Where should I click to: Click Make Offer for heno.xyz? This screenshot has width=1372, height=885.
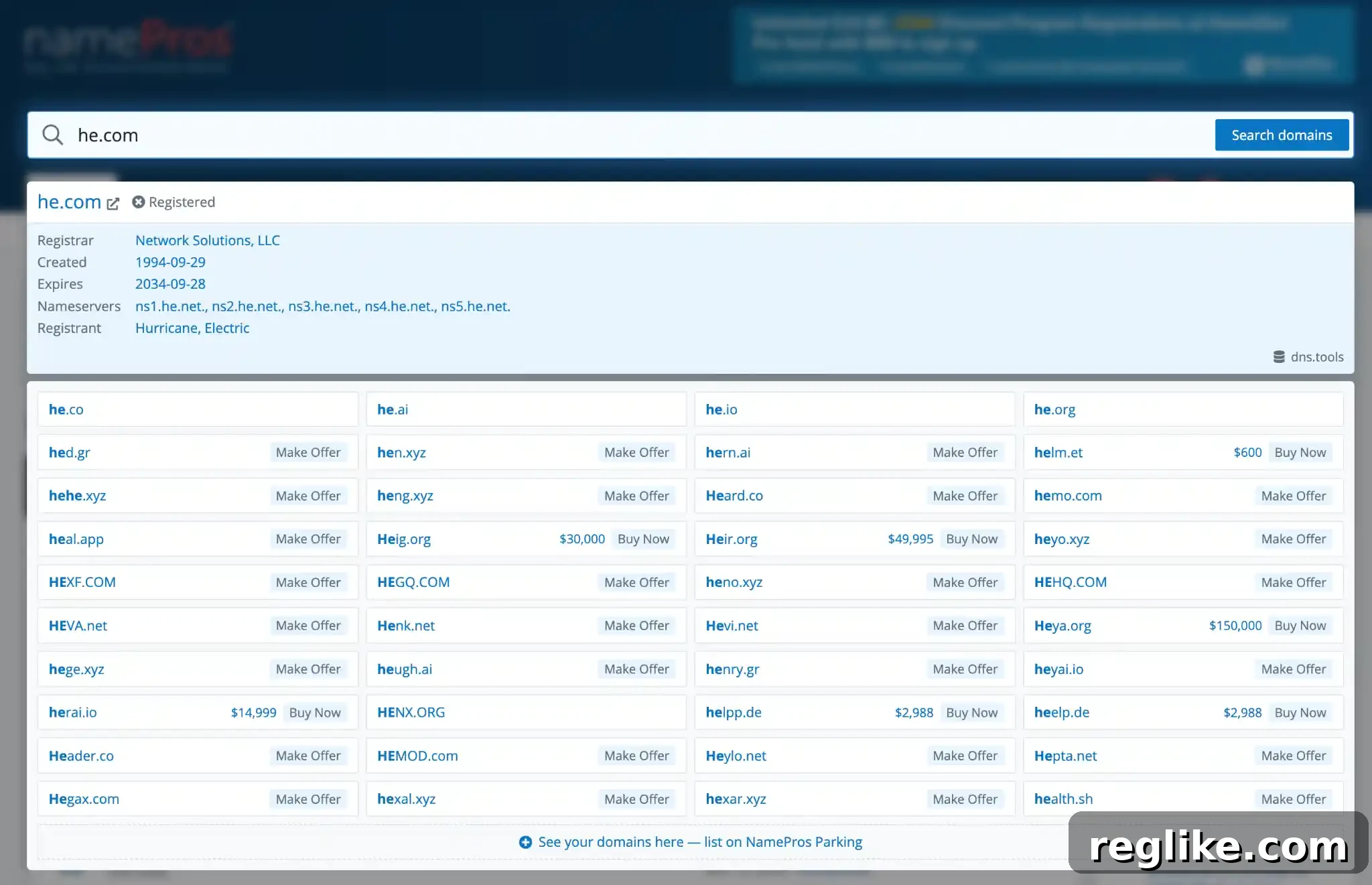tap(965, 582)
